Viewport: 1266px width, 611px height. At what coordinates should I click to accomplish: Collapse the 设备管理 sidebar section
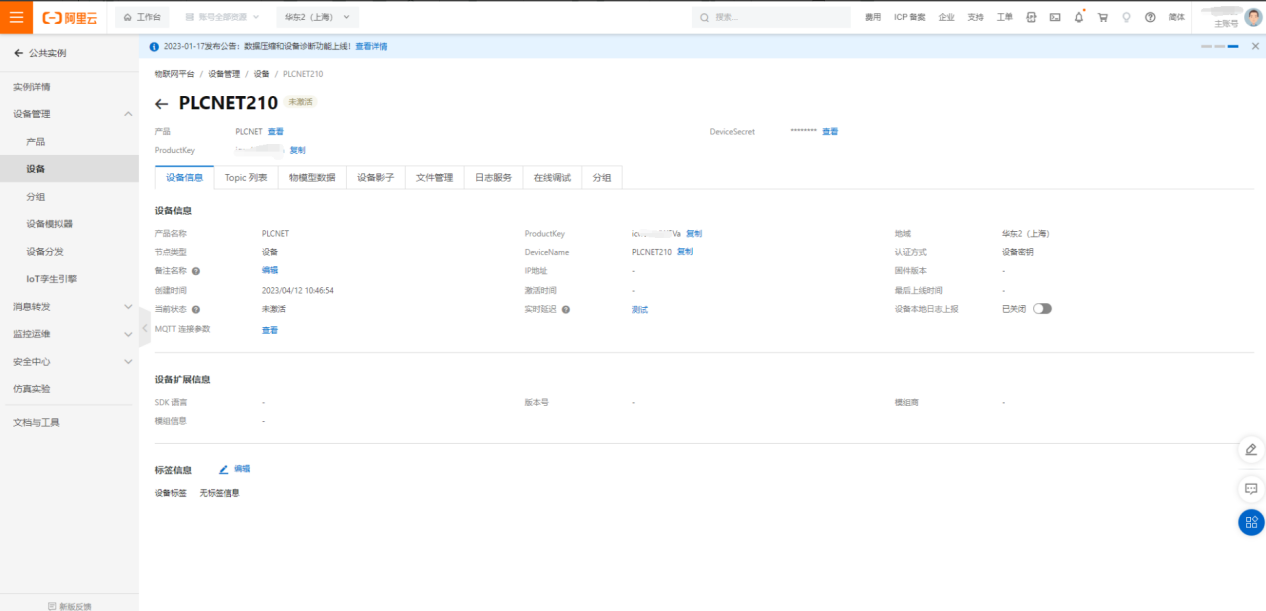128,114
